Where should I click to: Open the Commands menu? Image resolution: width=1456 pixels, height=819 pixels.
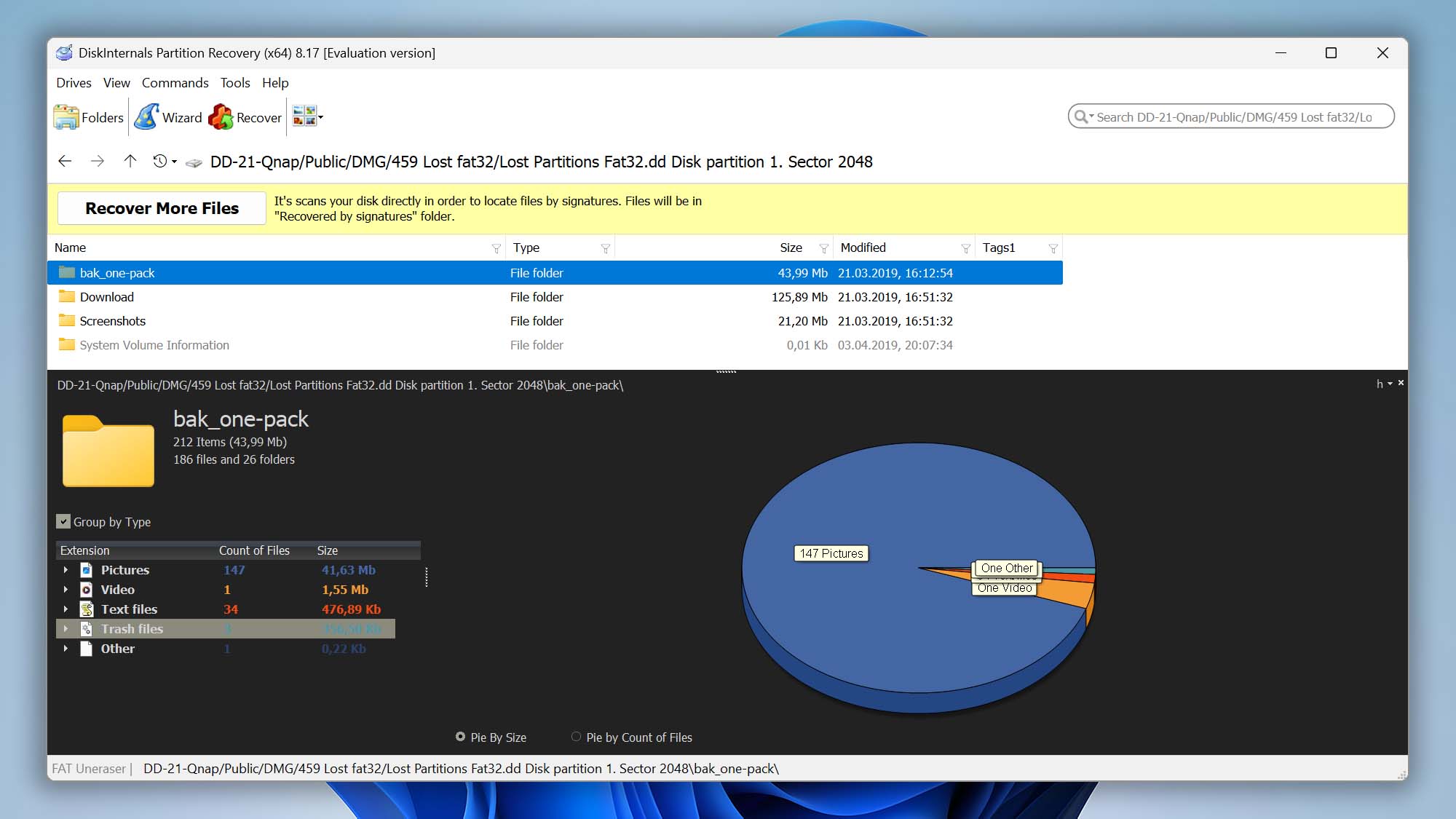[175, 82]
